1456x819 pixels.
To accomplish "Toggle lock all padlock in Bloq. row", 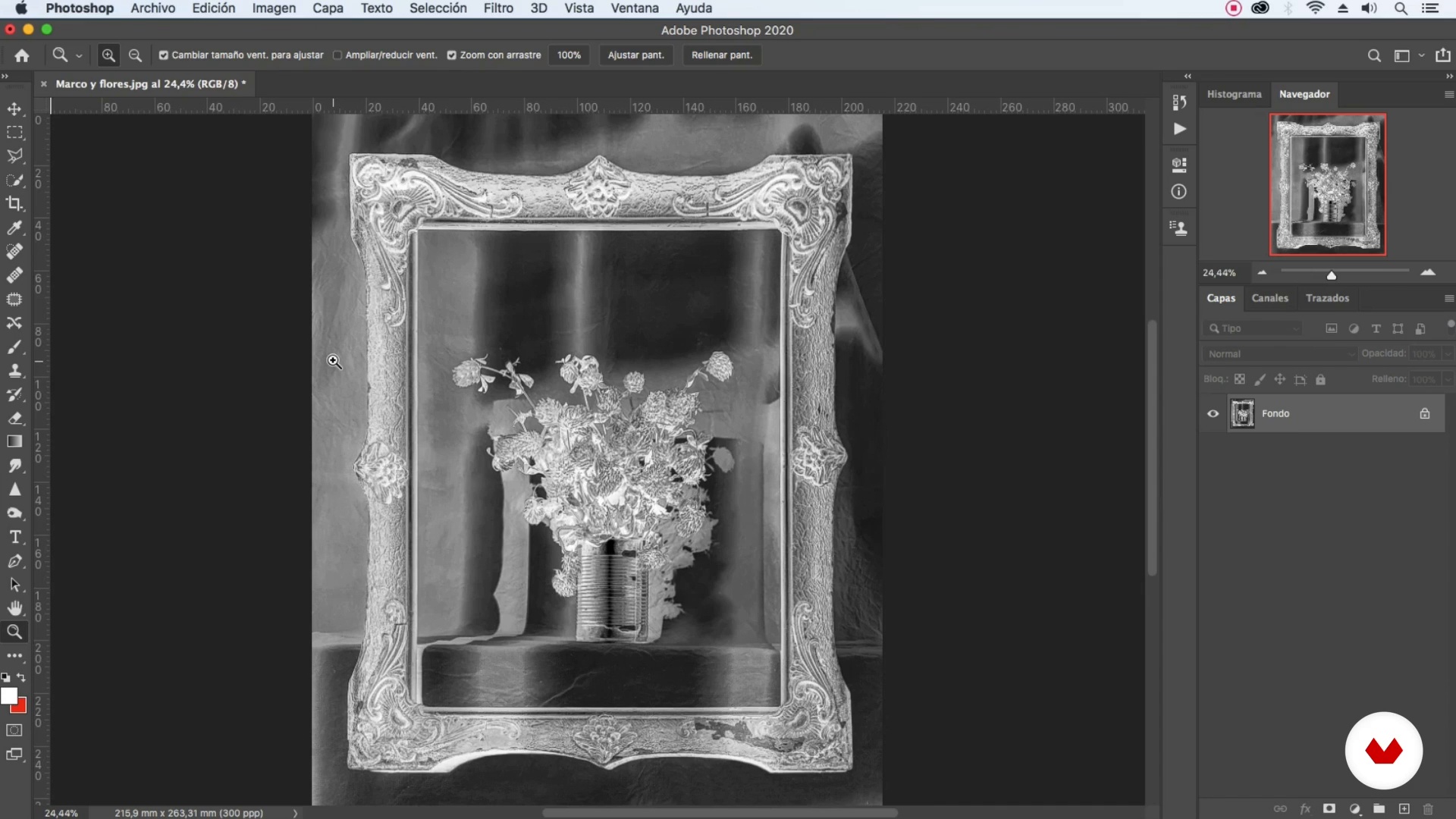I will tap(1320, 379).
